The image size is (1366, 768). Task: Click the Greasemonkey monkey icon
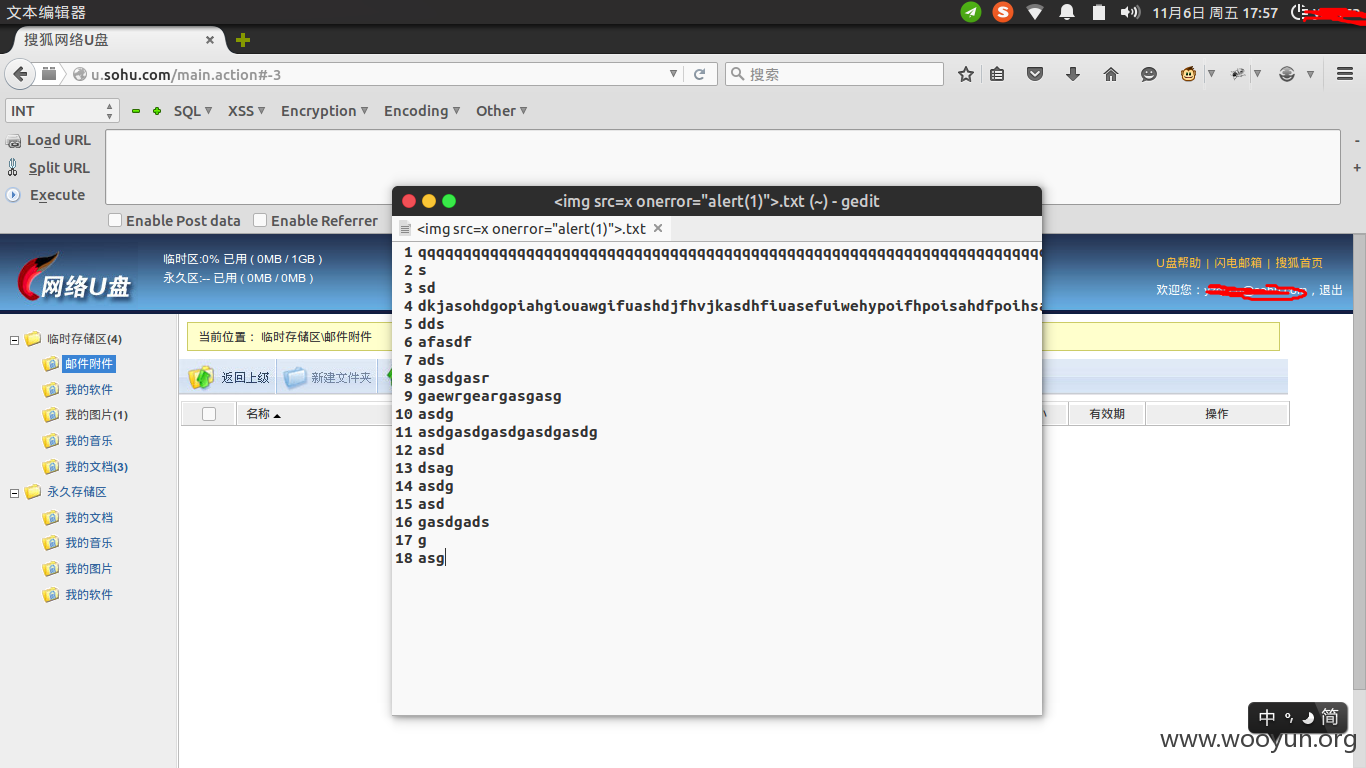tap(1189, 74)
